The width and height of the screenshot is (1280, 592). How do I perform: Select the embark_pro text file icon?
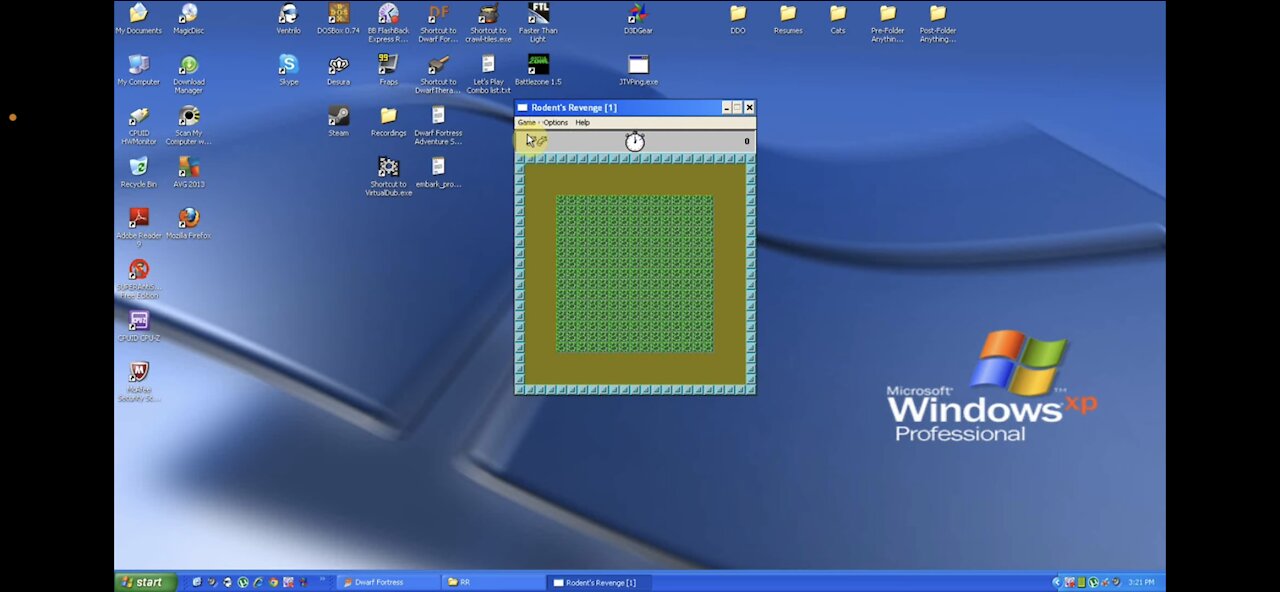pos(438,172)
